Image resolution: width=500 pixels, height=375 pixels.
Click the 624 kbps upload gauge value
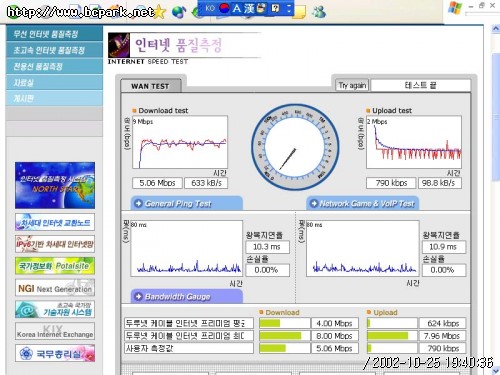tap(442, 323)
